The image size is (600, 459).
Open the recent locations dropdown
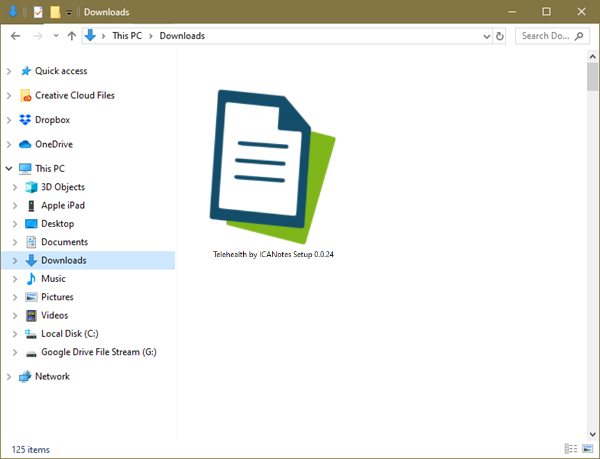click(55, 36)
